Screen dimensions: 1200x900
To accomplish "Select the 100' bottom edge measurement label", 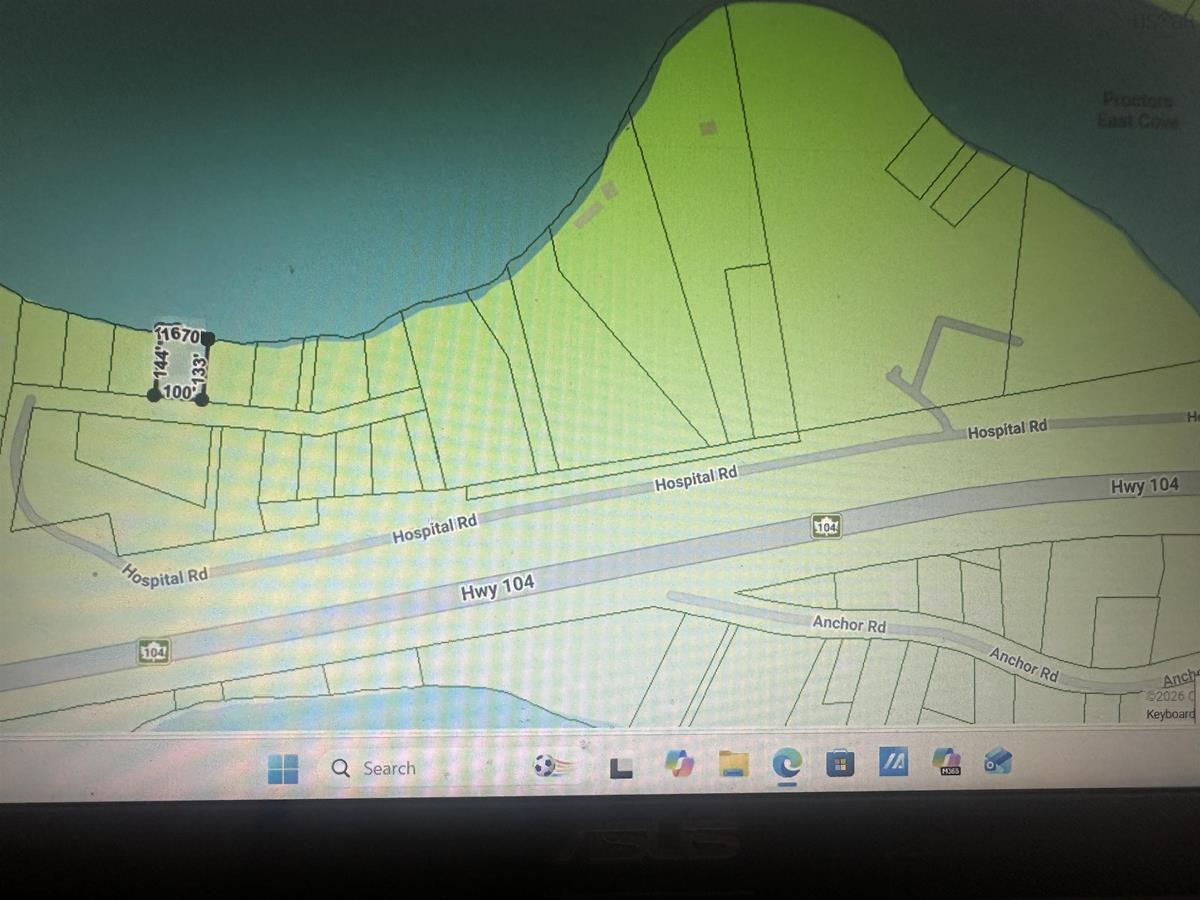I will pos(178,393).
